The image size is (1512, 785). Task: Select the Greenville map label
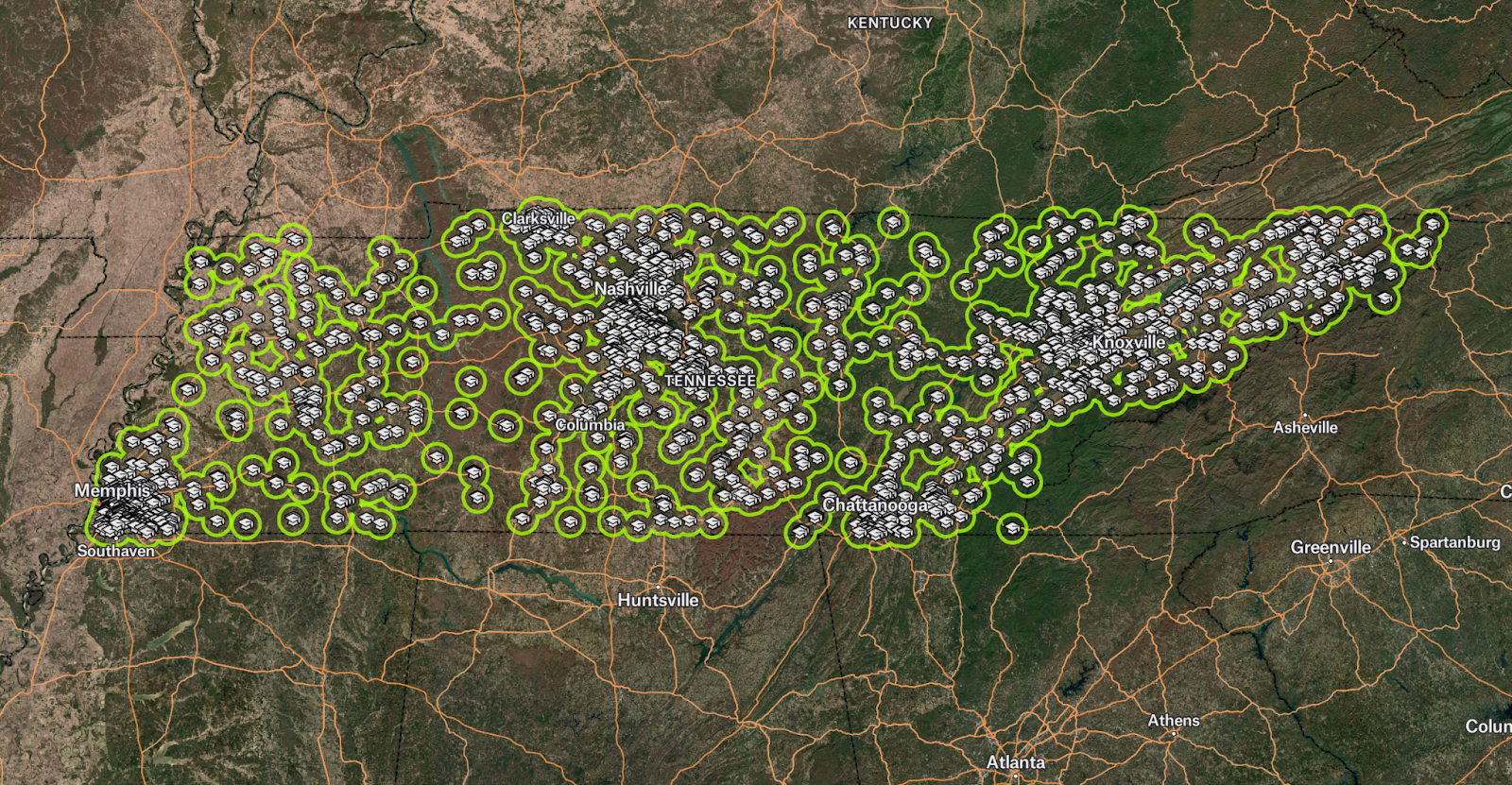(x=1331, y=548)
